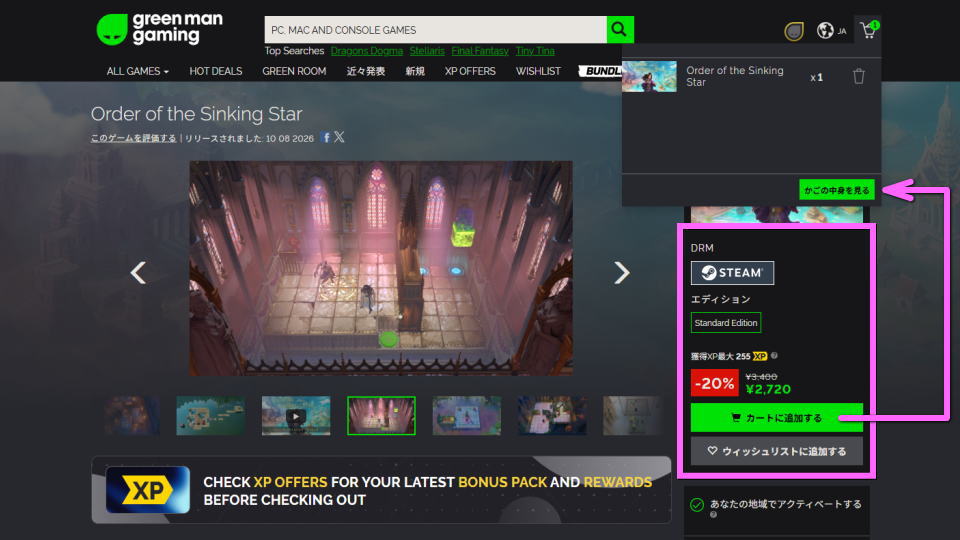Open the globe language selector

pos(825,30)
